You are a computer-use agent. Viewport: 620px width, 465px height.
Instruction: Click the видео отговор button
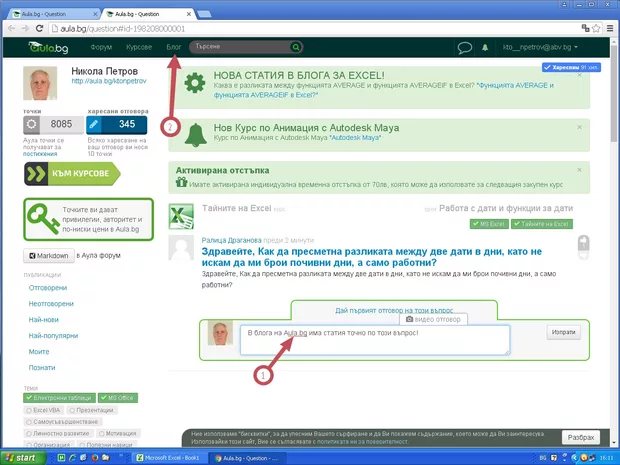433,319
